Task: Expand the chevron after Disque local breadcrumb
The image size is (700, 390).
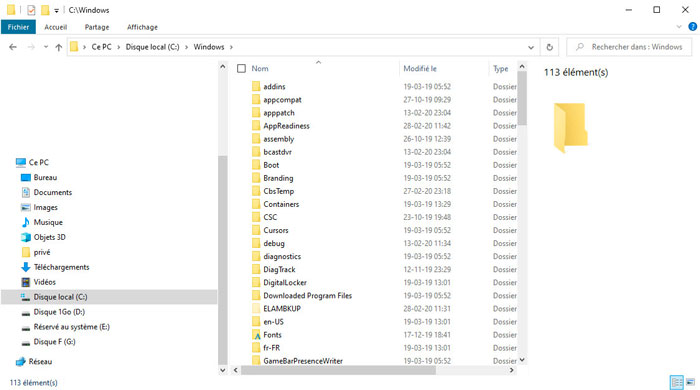Action: [186, 47]
